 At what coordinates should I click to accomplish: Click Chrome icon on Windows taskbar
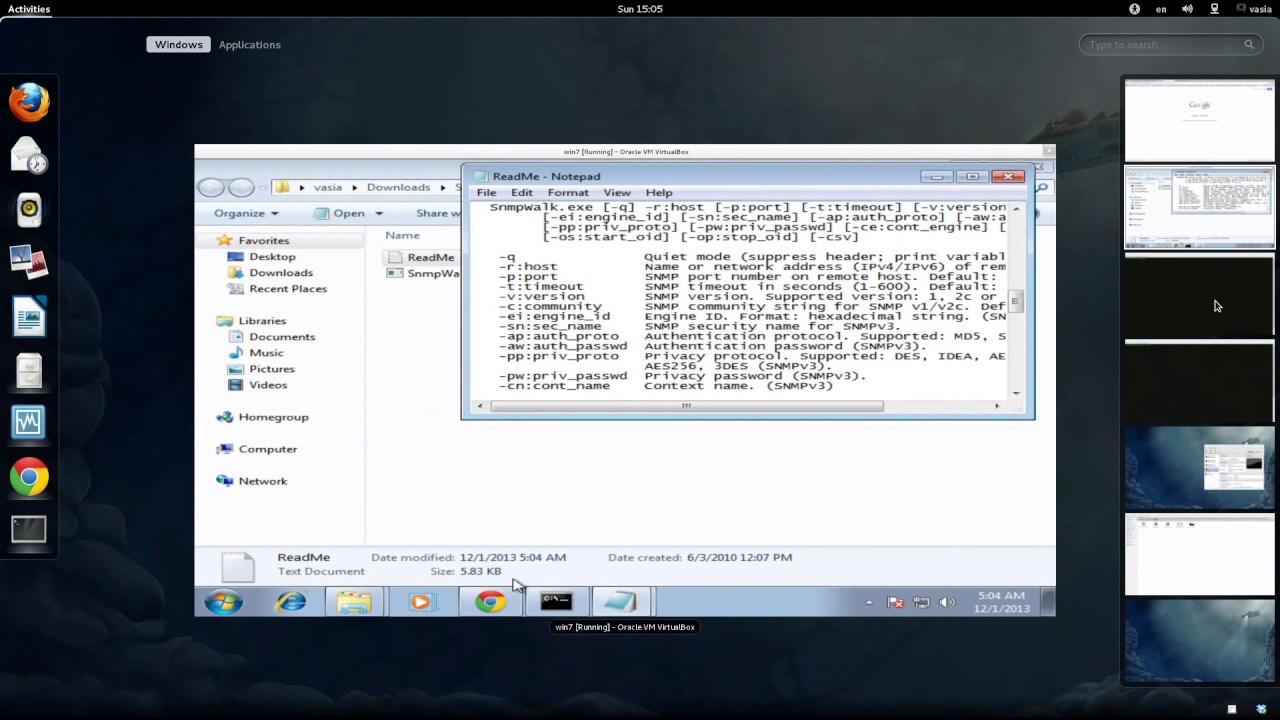point(490,602)
